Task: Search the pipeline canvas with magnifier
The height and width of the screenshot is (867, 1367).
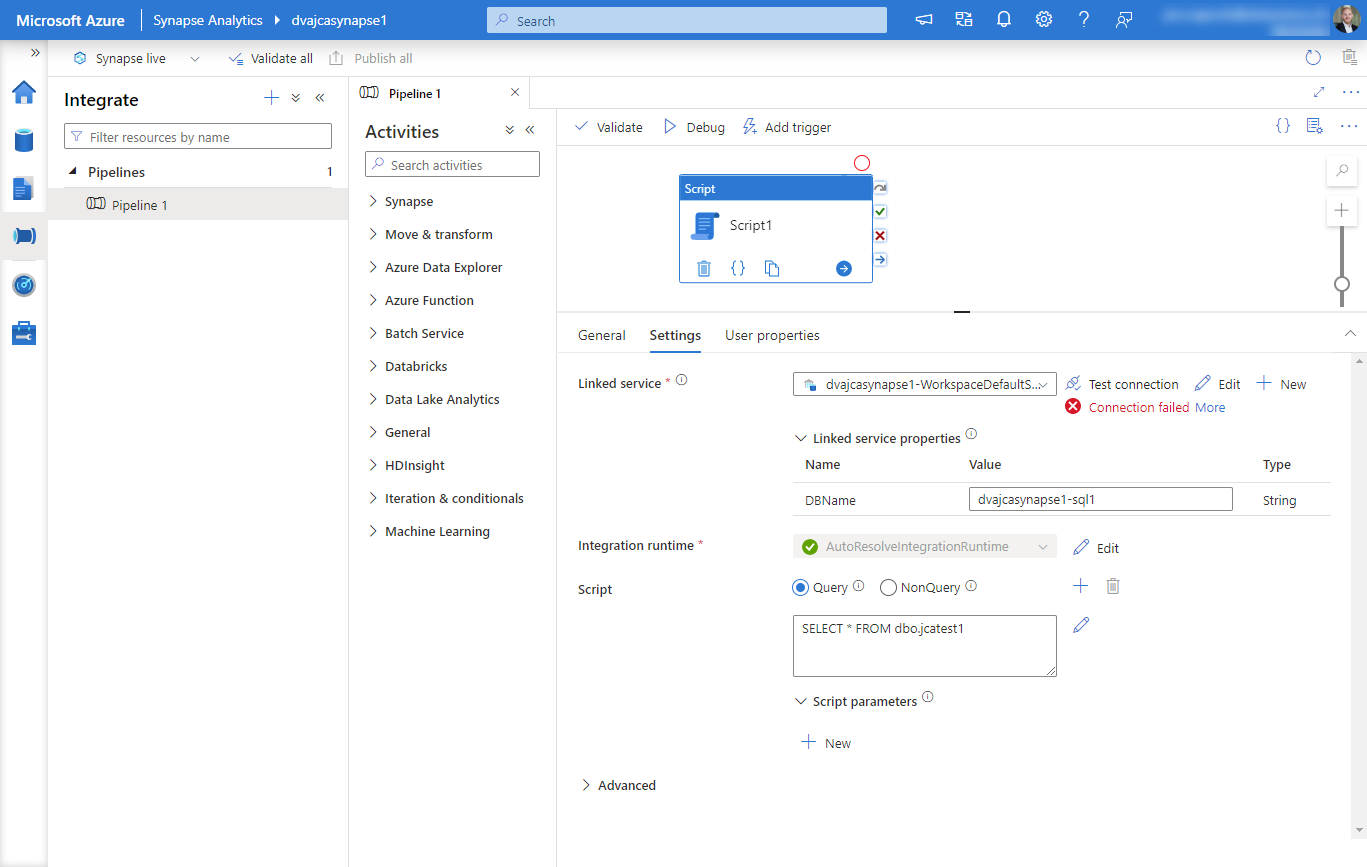Action: pos(1342,171)
